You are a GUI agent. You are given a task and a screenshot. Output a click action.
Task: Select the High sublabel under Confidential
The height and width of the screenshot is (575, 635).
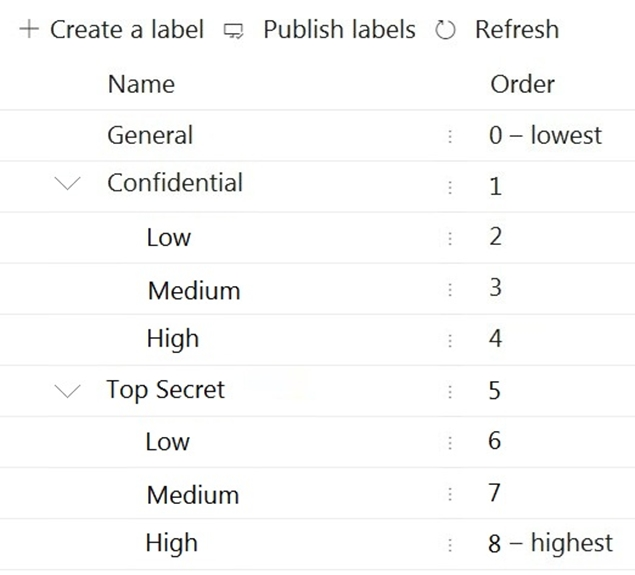[x=172, y=339]
